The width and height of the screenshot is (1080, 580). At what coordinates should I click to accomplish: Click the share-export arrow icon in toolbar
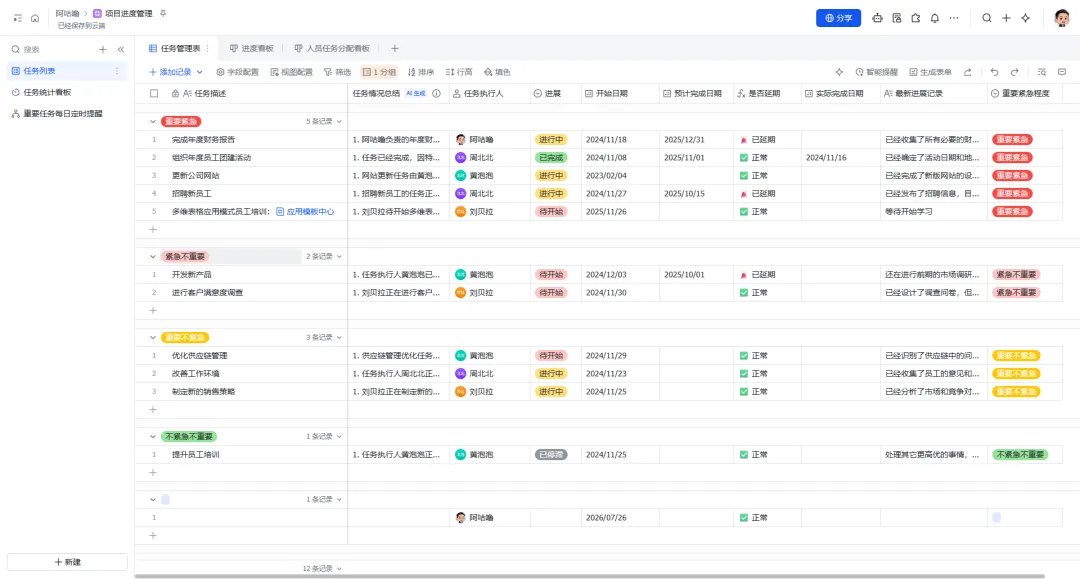(968, 72)
